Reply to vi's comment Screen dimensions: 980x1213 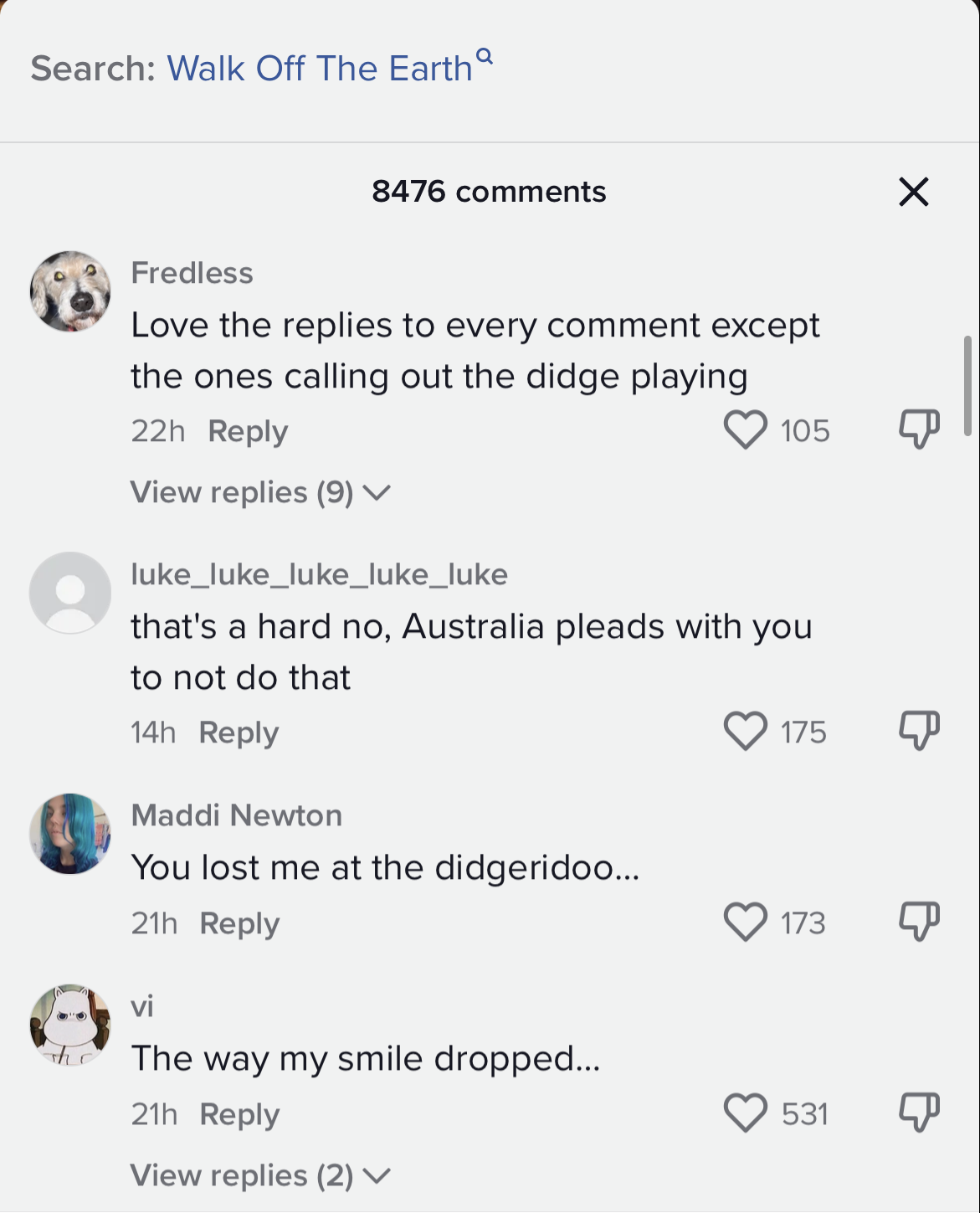pyautogui.click(x=239, y=1114)
